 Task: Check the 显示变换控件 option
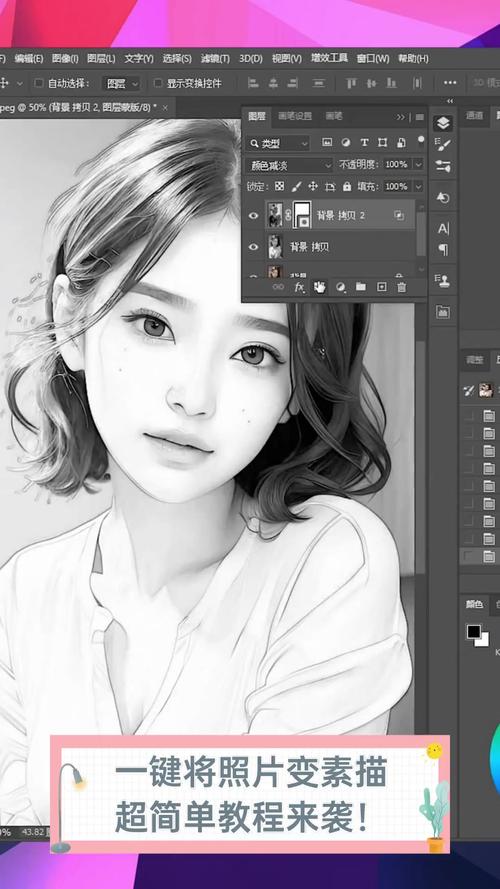[158, 83]
